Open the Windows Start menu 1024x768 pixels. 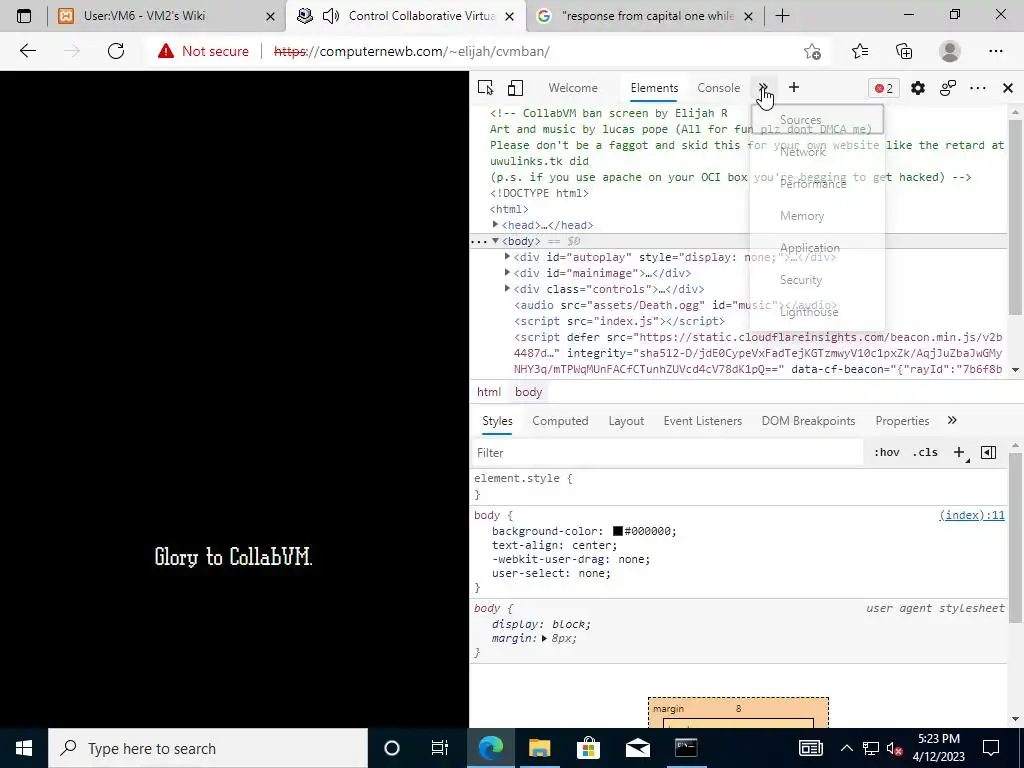[x=24, y=748]
